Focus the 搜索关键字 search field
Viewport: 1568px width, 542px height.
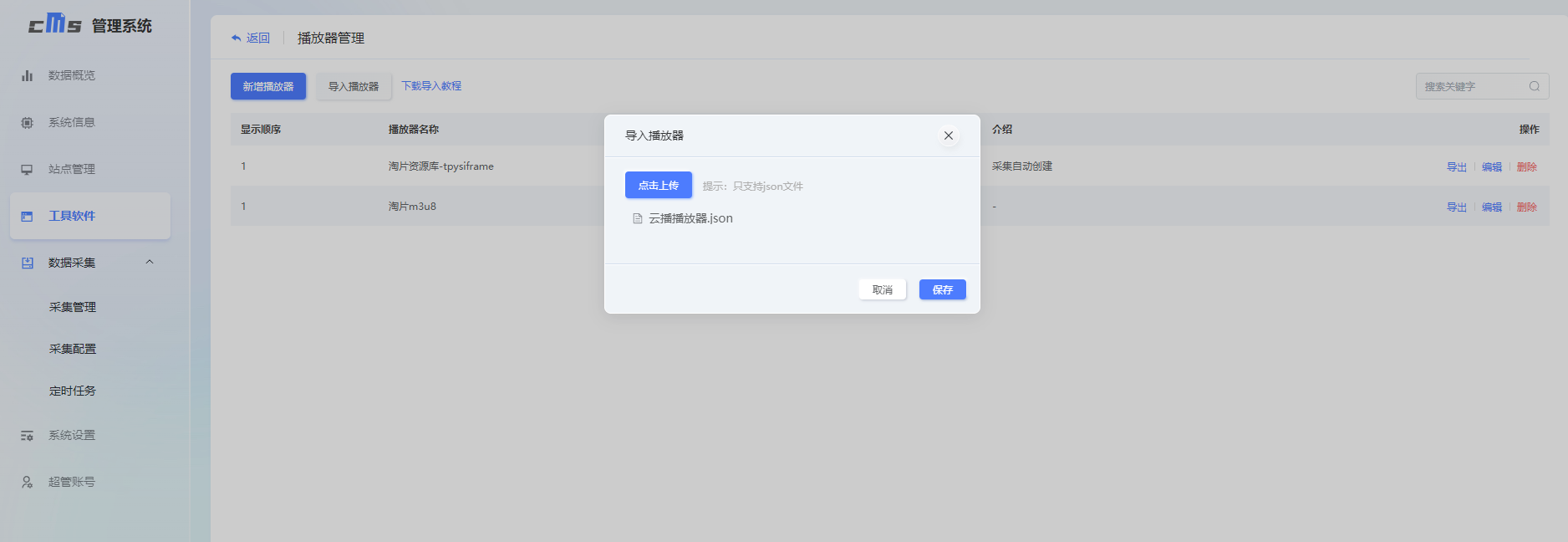click(x=1471, y=86)
